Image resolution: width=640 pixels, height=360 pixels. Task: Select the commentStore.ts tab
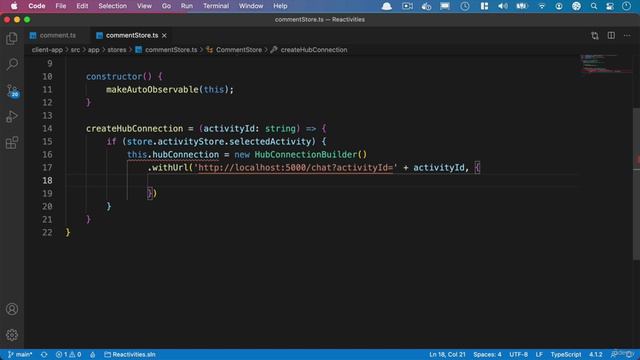point(131,36)
